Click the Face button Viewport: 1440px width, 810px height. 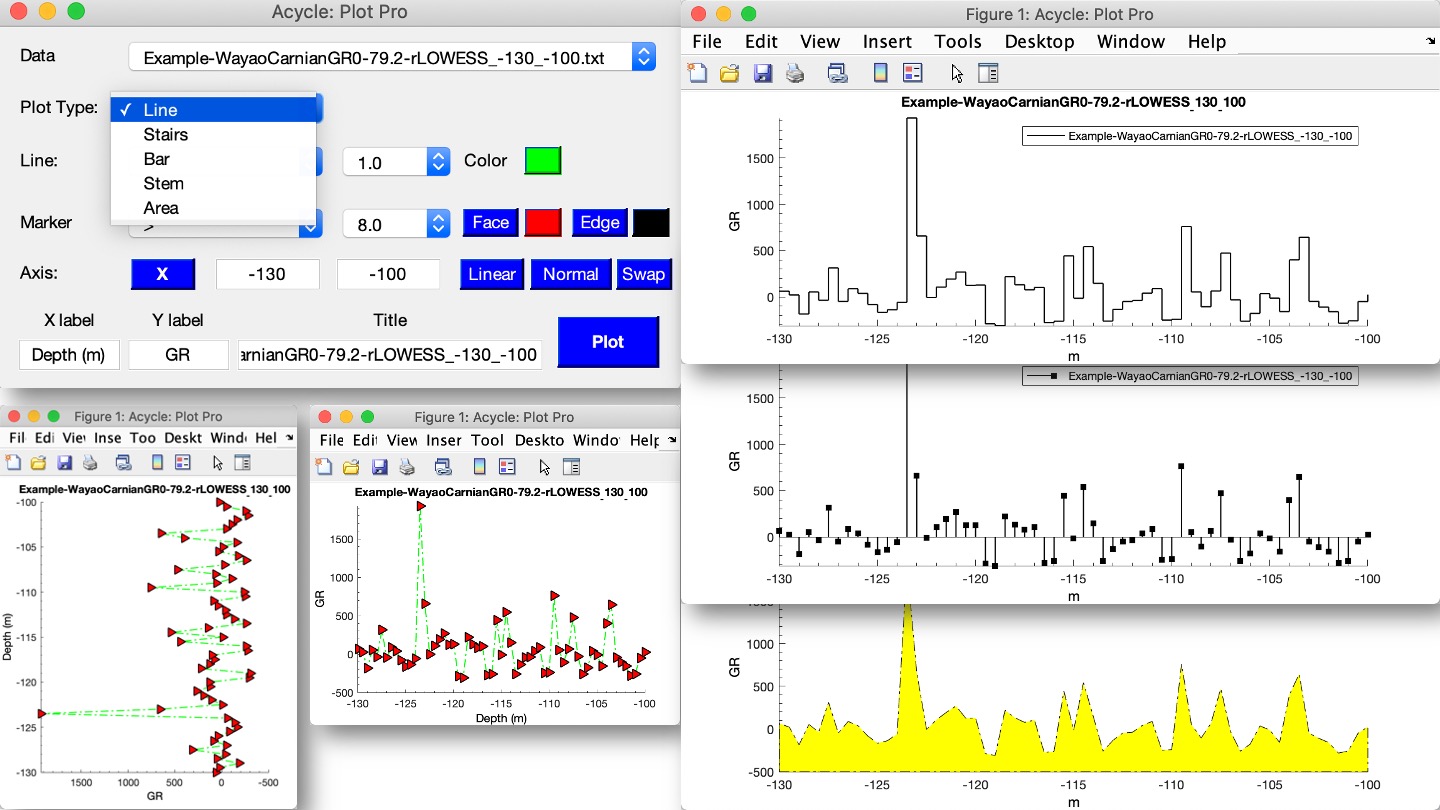coord(490,223)
